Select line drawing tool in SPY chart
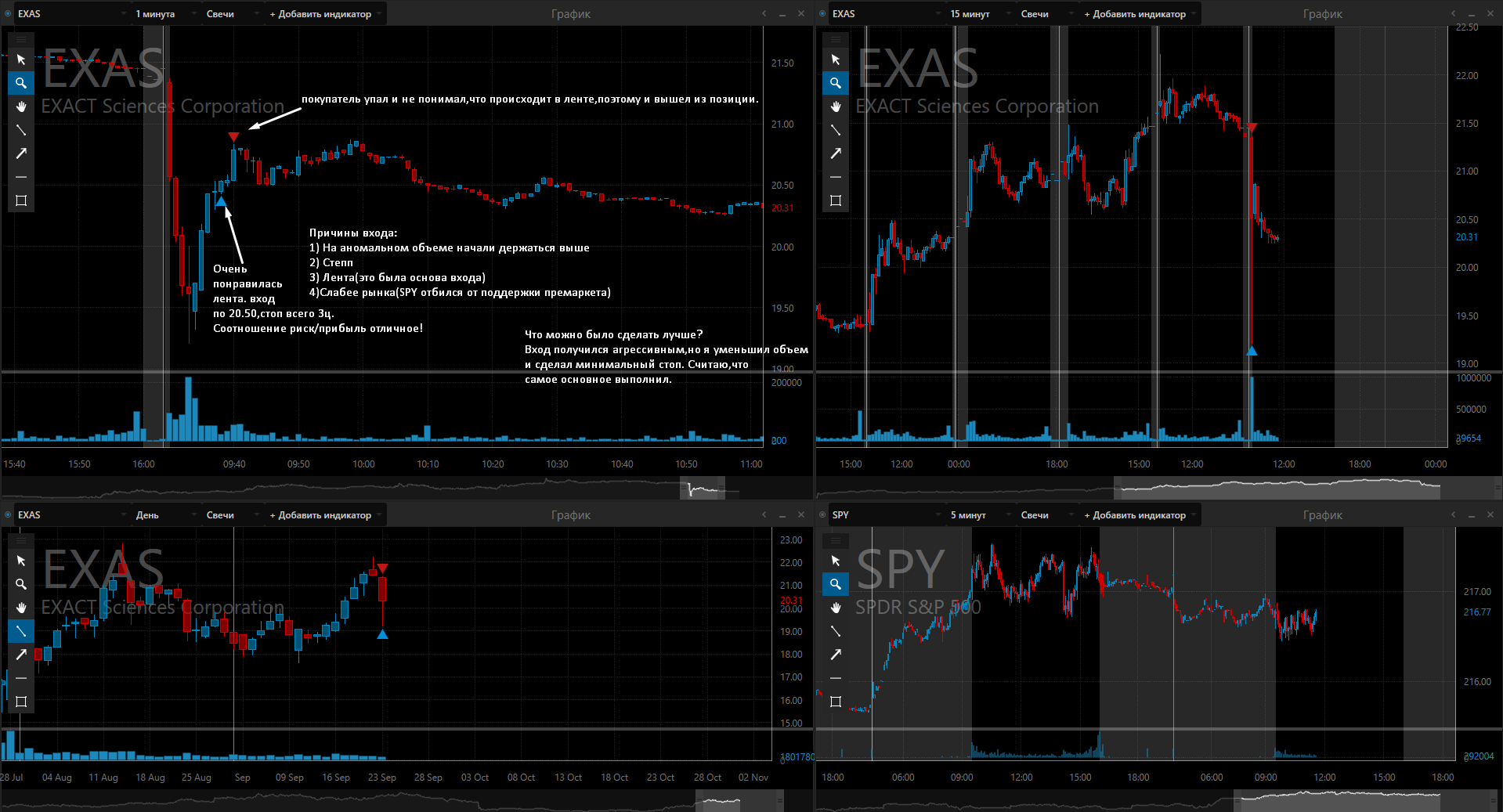 [x=836, y=631]
